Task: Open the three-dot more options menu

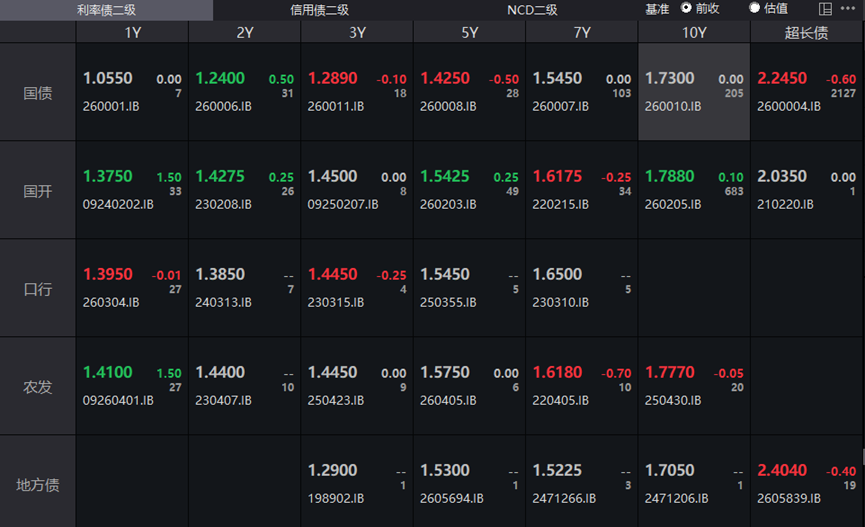Action: (848, 8)
